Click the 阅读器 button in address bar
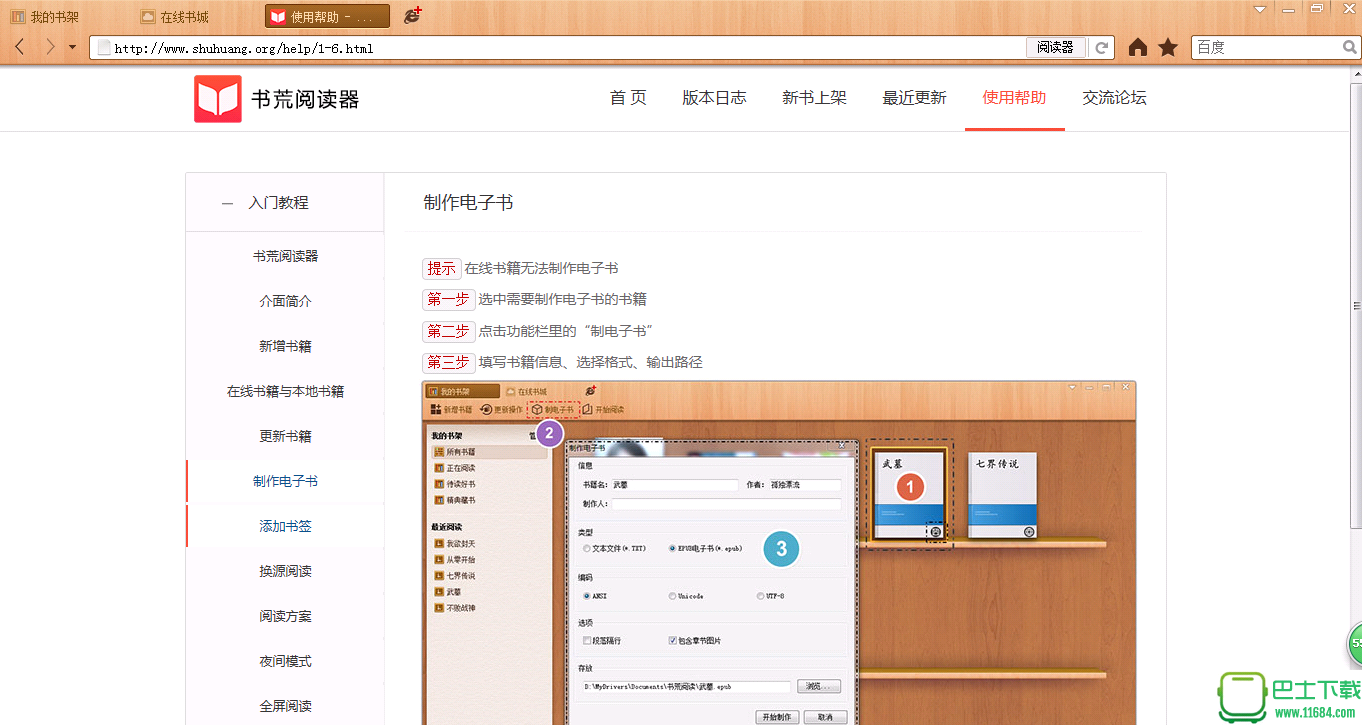 pyautogui.click(x=1055, y=47)
